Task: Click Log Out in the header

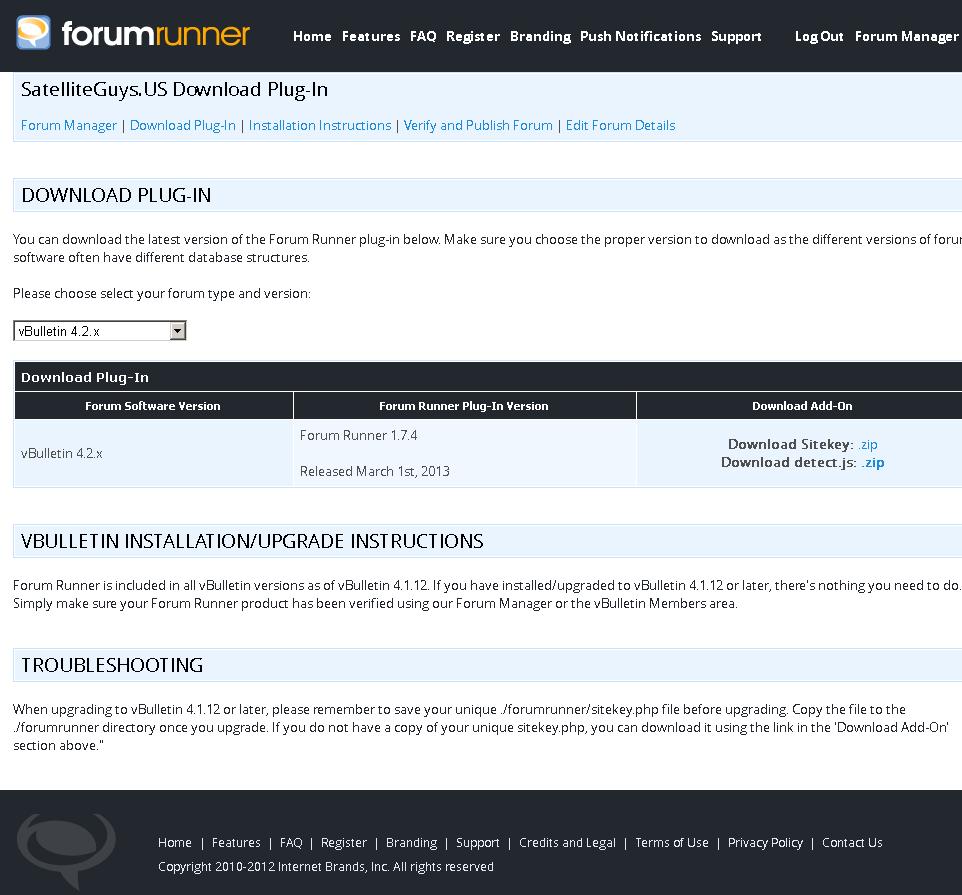Action: pyautogui.click(x=819, y=36)
